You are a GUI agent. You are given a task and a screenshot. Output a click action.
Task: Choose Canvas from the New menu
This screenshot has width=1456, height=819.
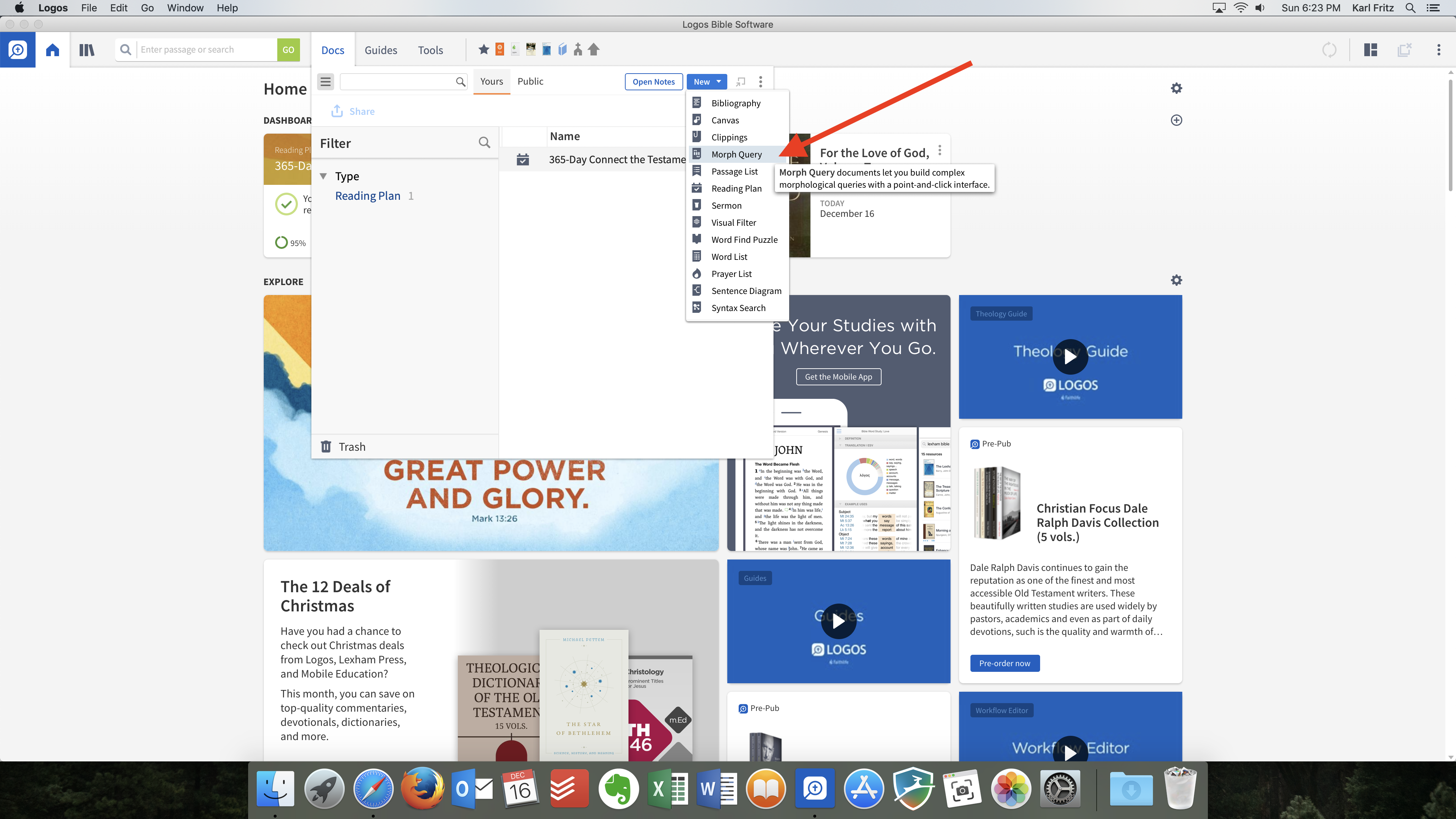click(x=737, y=120)
